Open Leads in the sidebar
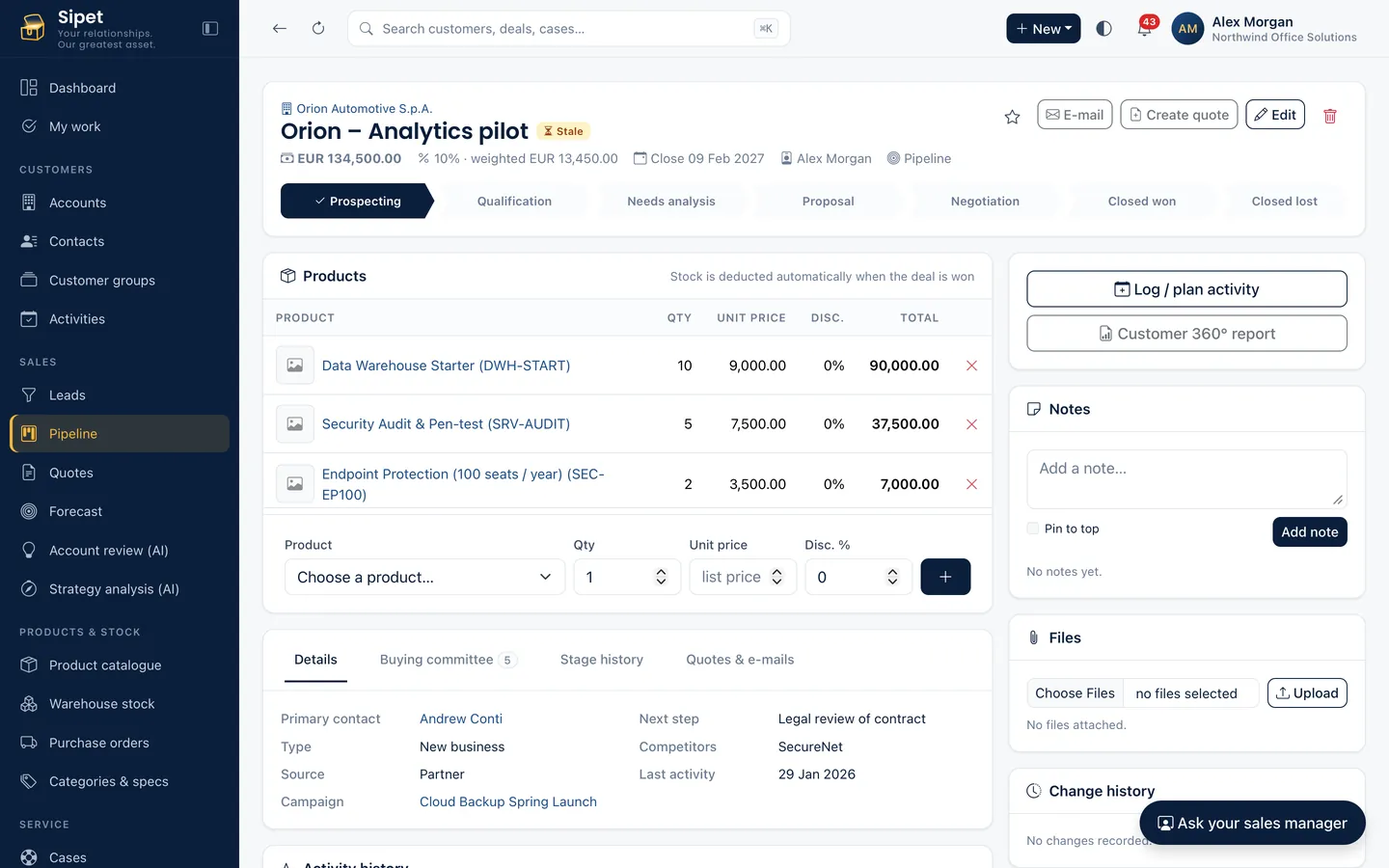The width and height of the screenshot is (1389, 868). tap(120, 395)
